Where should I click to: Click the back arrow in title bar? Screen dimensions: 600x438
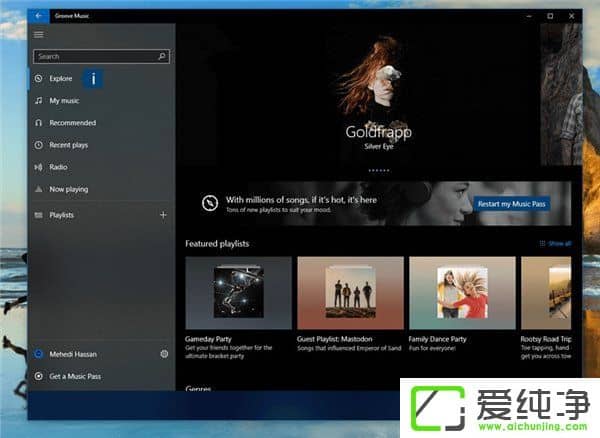coord(38,16)
